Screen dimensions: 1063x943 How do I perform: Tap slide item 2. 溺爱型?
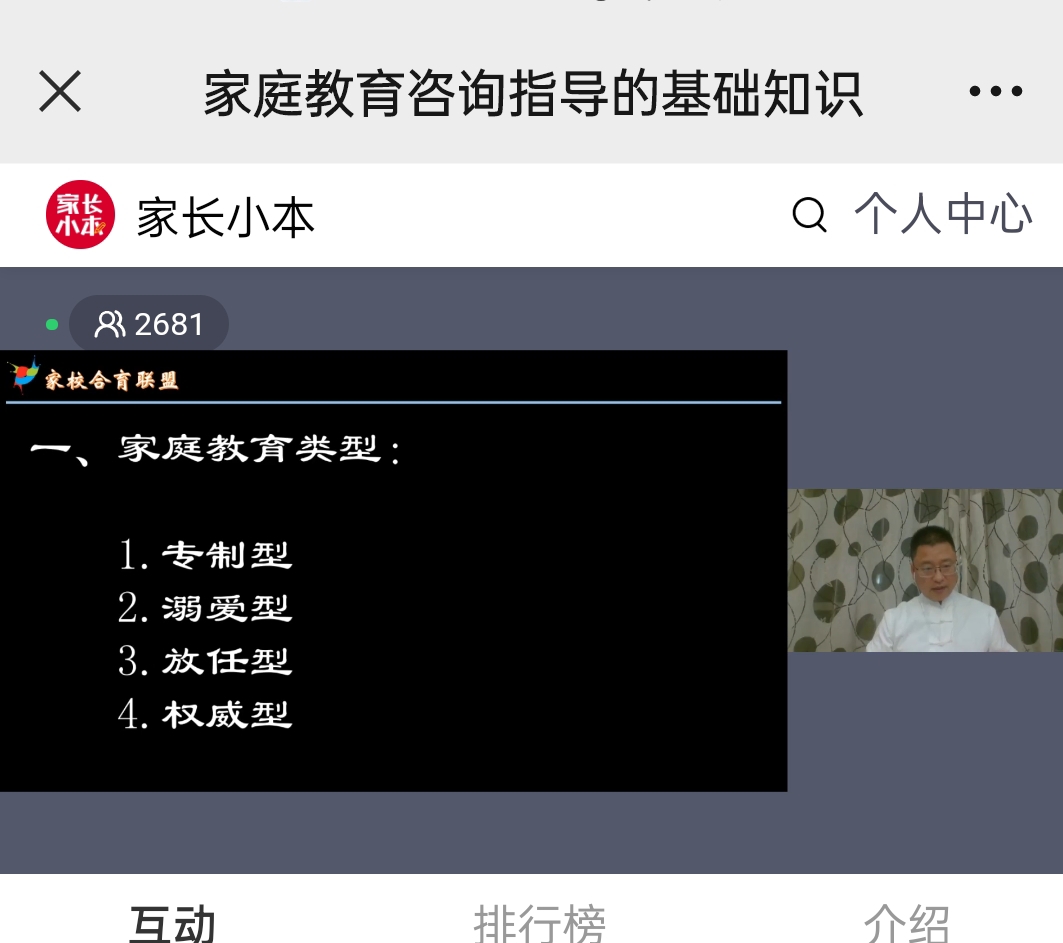tap(205, 607)
